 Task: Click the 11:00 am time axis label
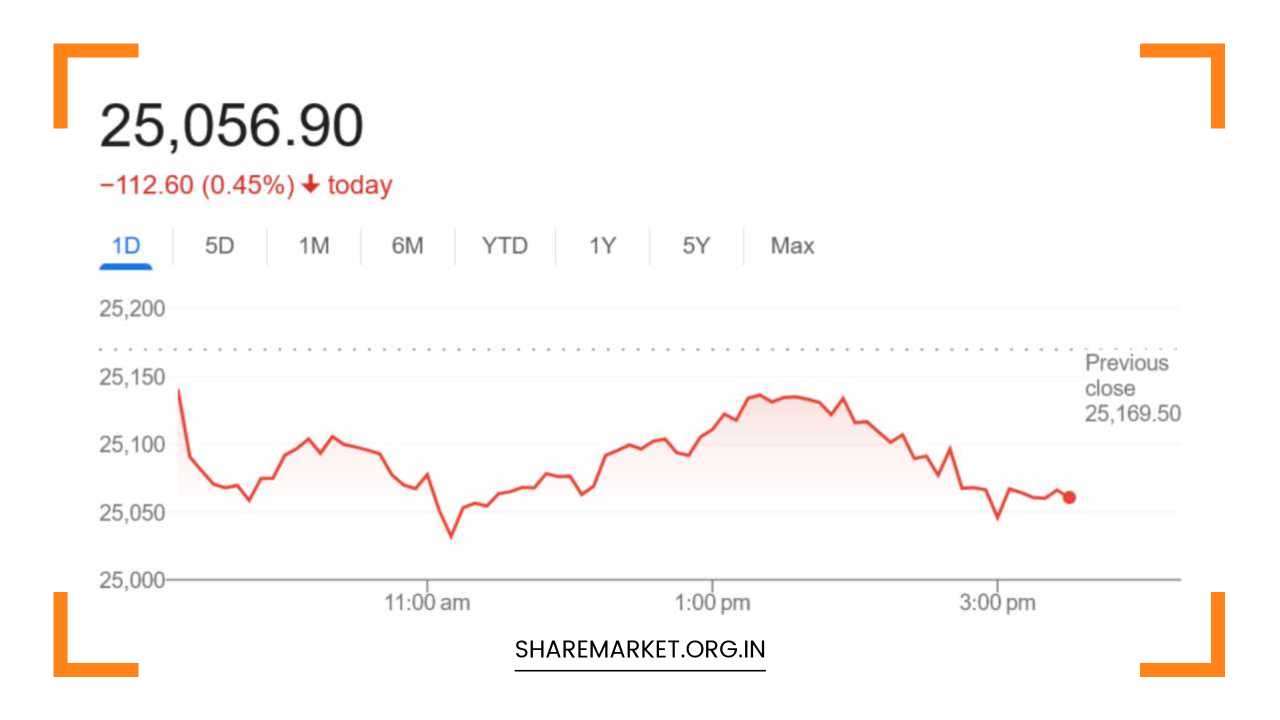click(x=428, y=603)
